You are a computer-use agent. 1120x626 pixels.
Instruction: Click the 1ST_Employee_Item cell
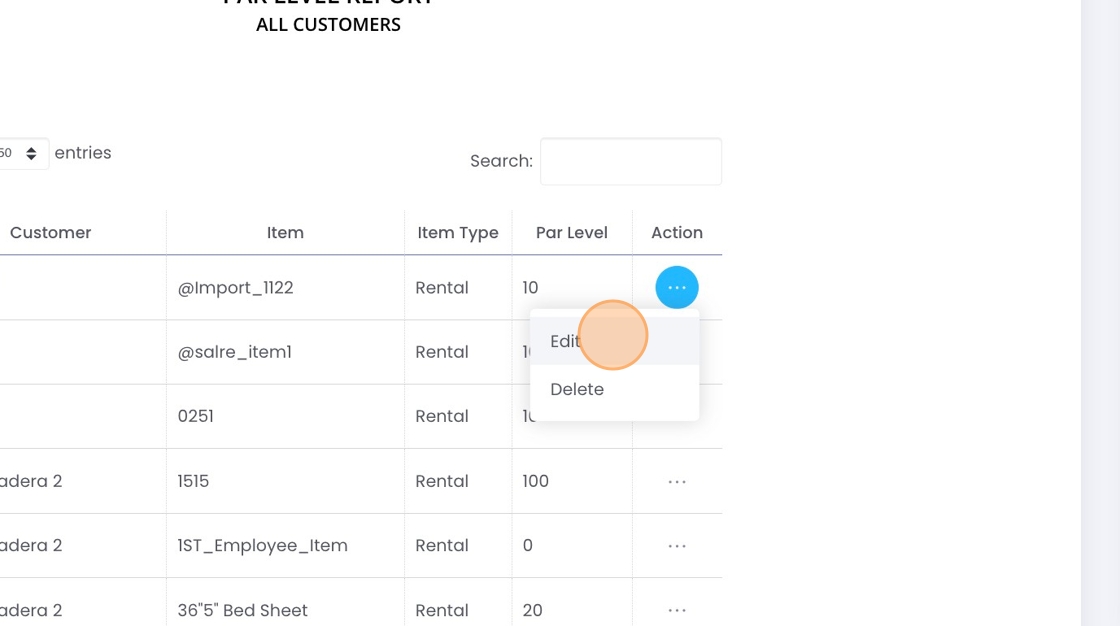263,545
